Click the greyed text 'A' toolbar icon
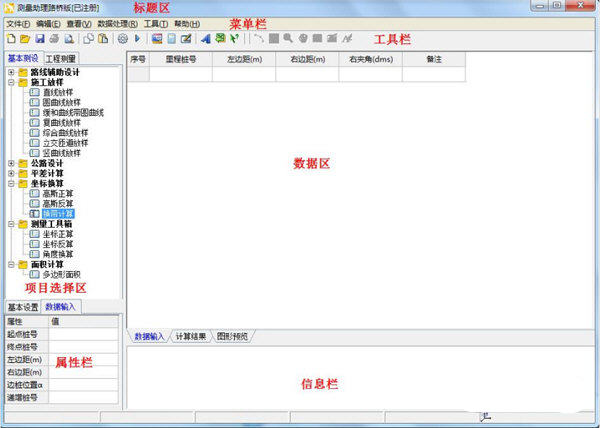Screen dimensions: 600x428 click(347, 38)
